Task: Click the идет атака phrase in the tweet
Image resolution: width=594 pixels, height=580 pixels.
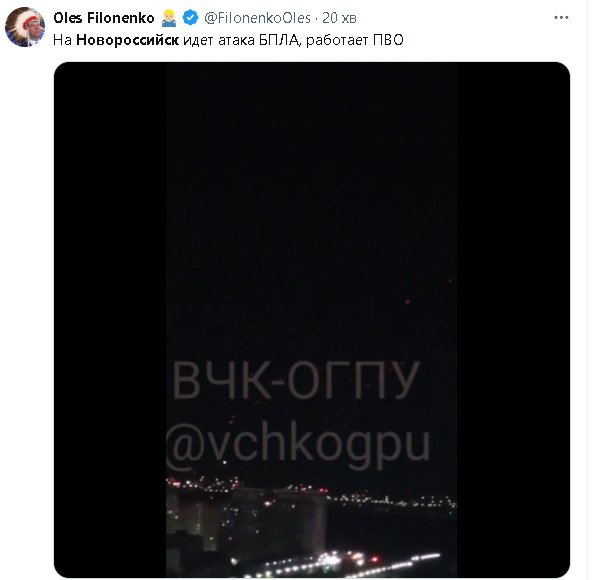Action: 219,40
